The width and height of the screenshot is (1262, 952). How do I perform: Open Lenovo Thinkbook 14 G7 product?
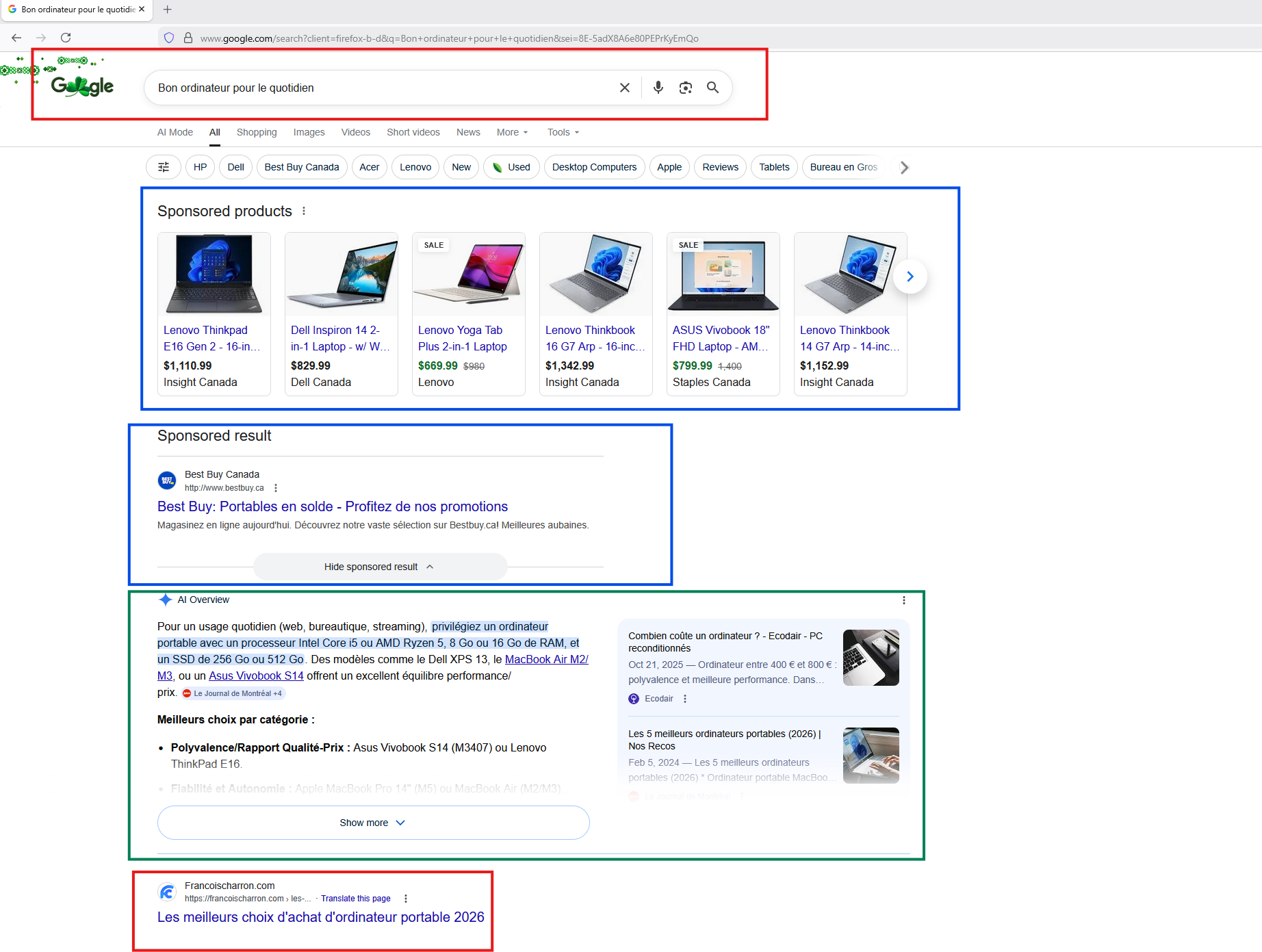click(x=850, y=314)
